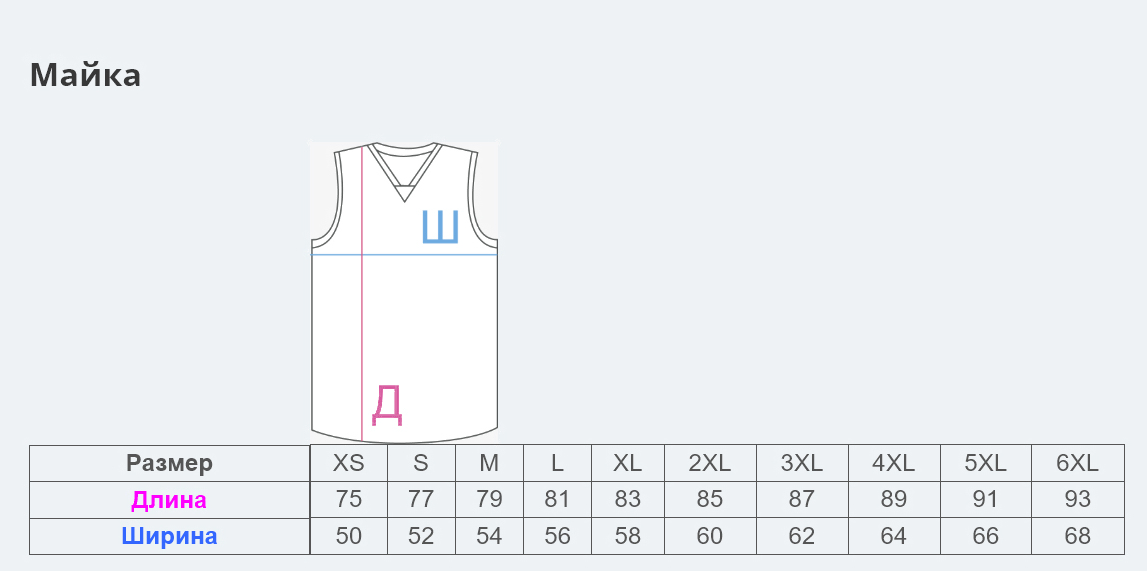Select the 2XL size column header
This screenshot has width=1147, height=571.
coord(710,463)
